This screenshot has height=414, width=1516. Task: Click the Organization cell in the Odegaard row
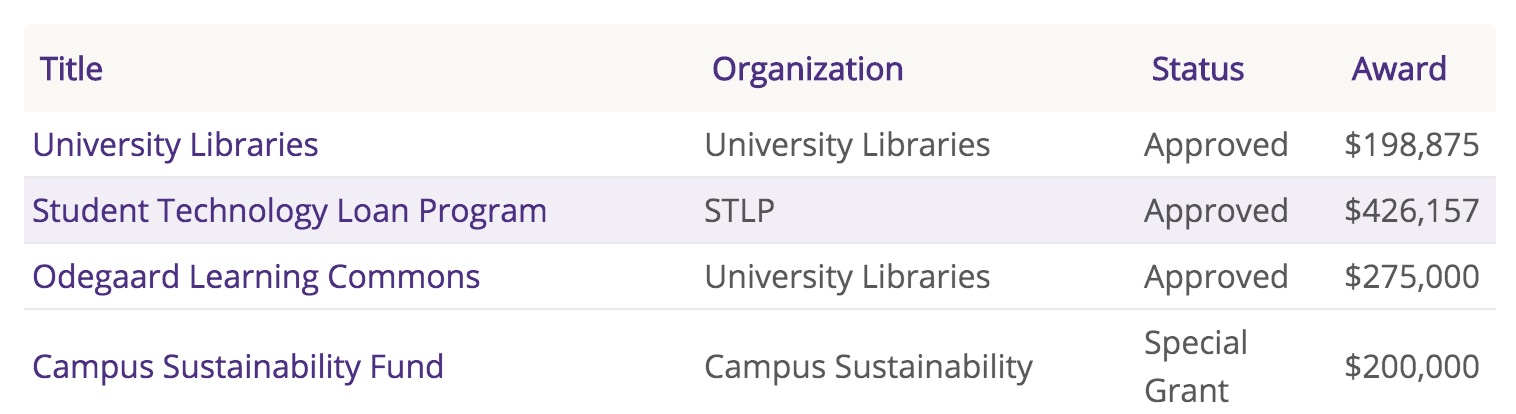[x=847, y=277]
